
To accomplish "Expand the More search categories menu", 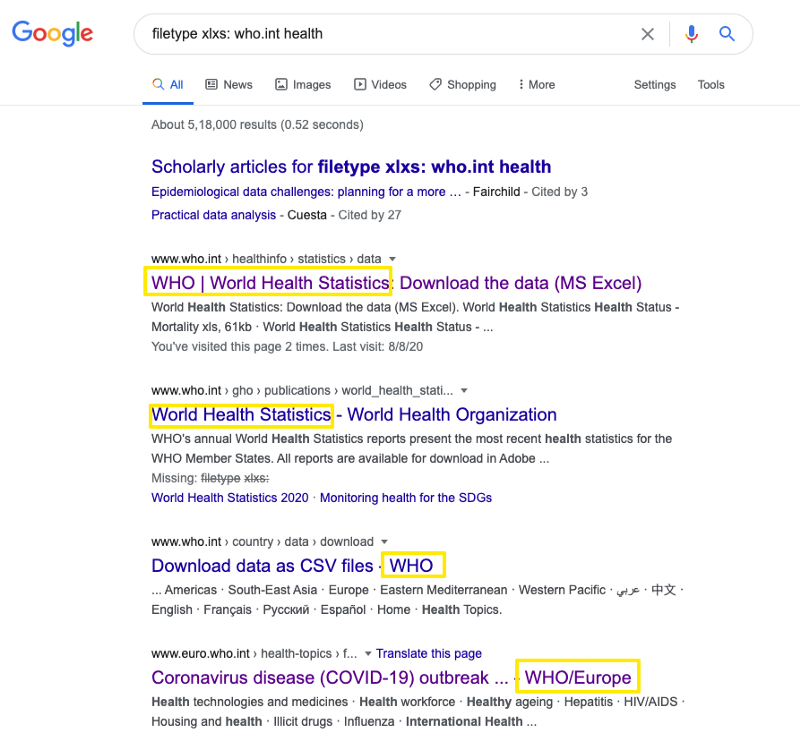I will click(537, 85).
